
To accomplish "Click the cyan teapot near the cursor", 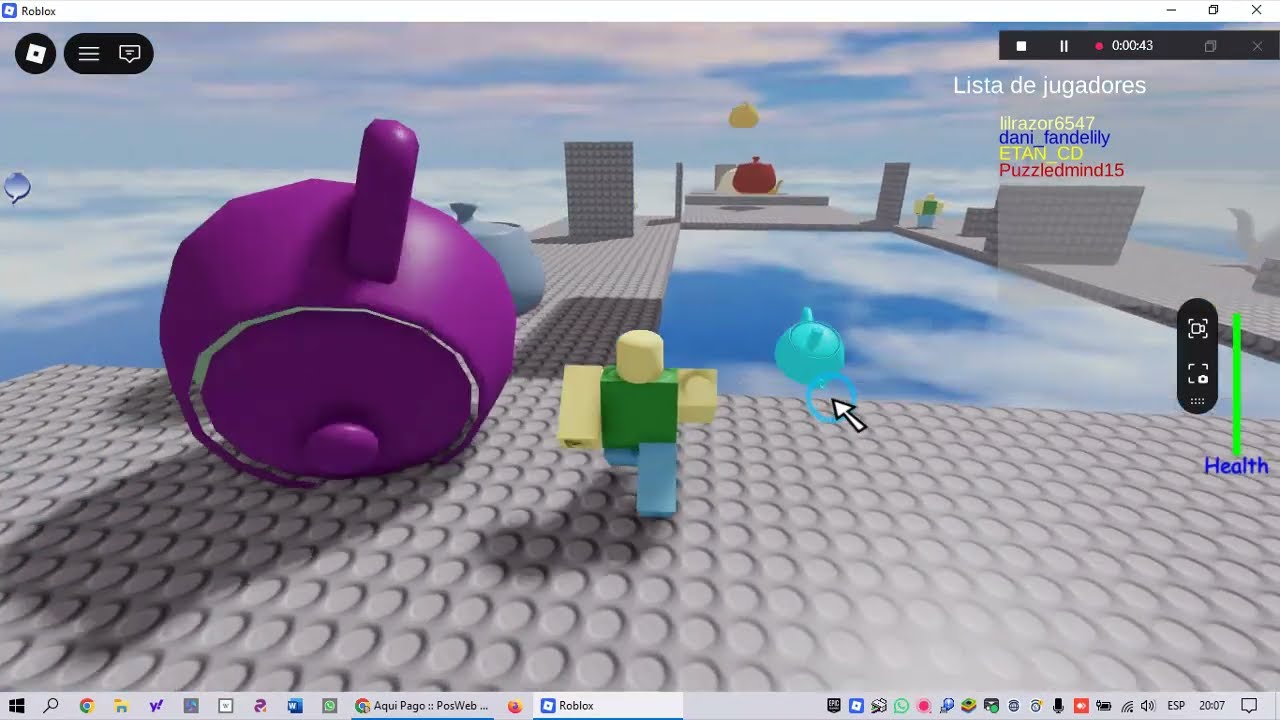I will [810, 348].
